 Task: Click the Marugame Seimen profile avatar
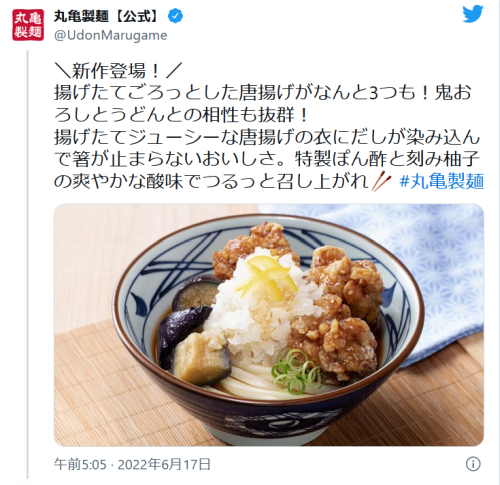click(x=28, y=25)
